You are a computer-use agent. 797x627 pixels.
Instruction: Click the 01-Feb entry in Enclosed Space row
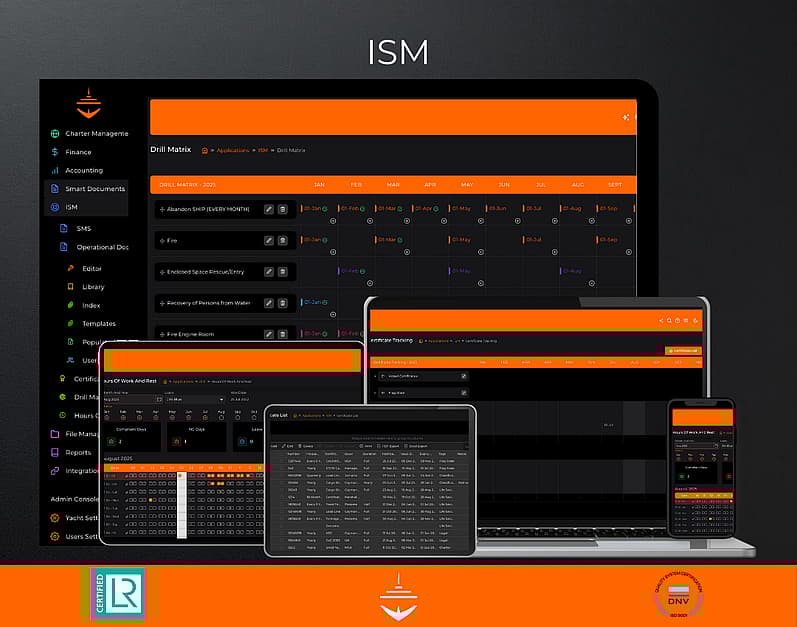[352, 271]
